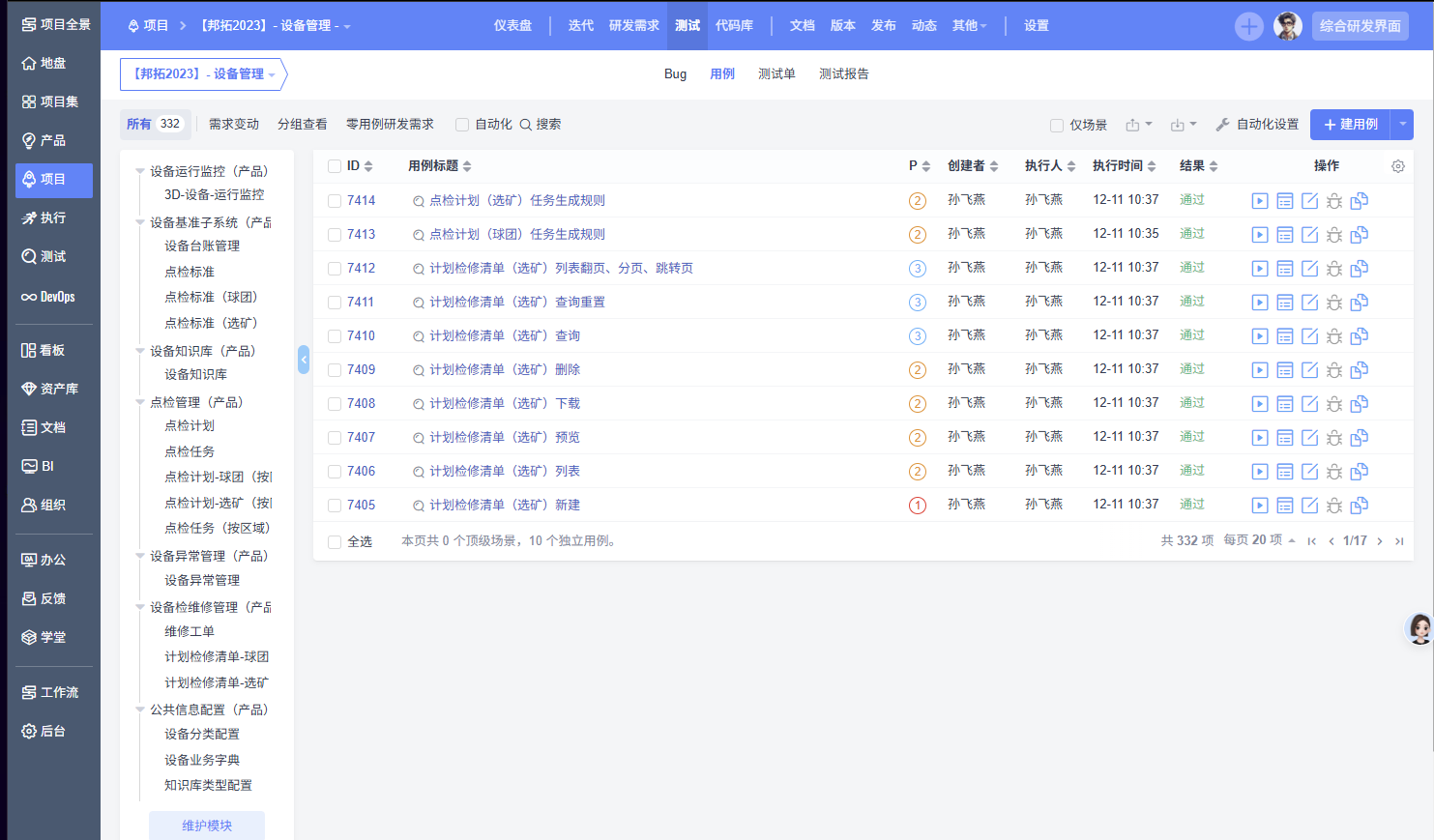Report a bug for case 7406
This screenshot has height=840, width=1434.
tap(1333, 472)
